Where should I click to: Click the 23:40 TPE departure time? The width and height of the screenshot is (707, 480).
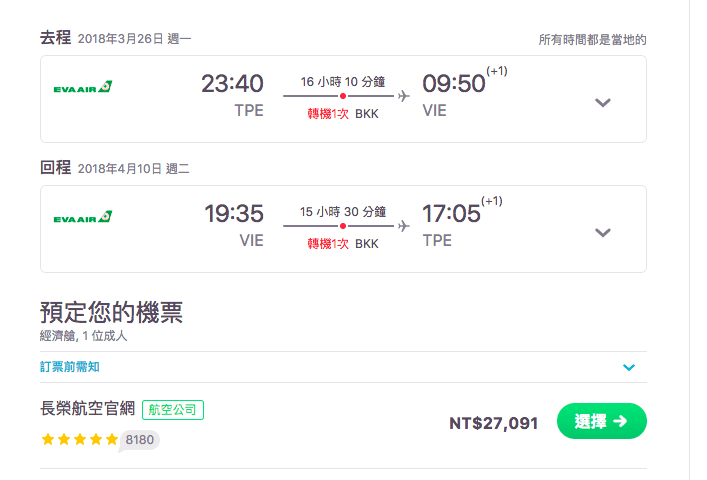[x=232, y=95]
